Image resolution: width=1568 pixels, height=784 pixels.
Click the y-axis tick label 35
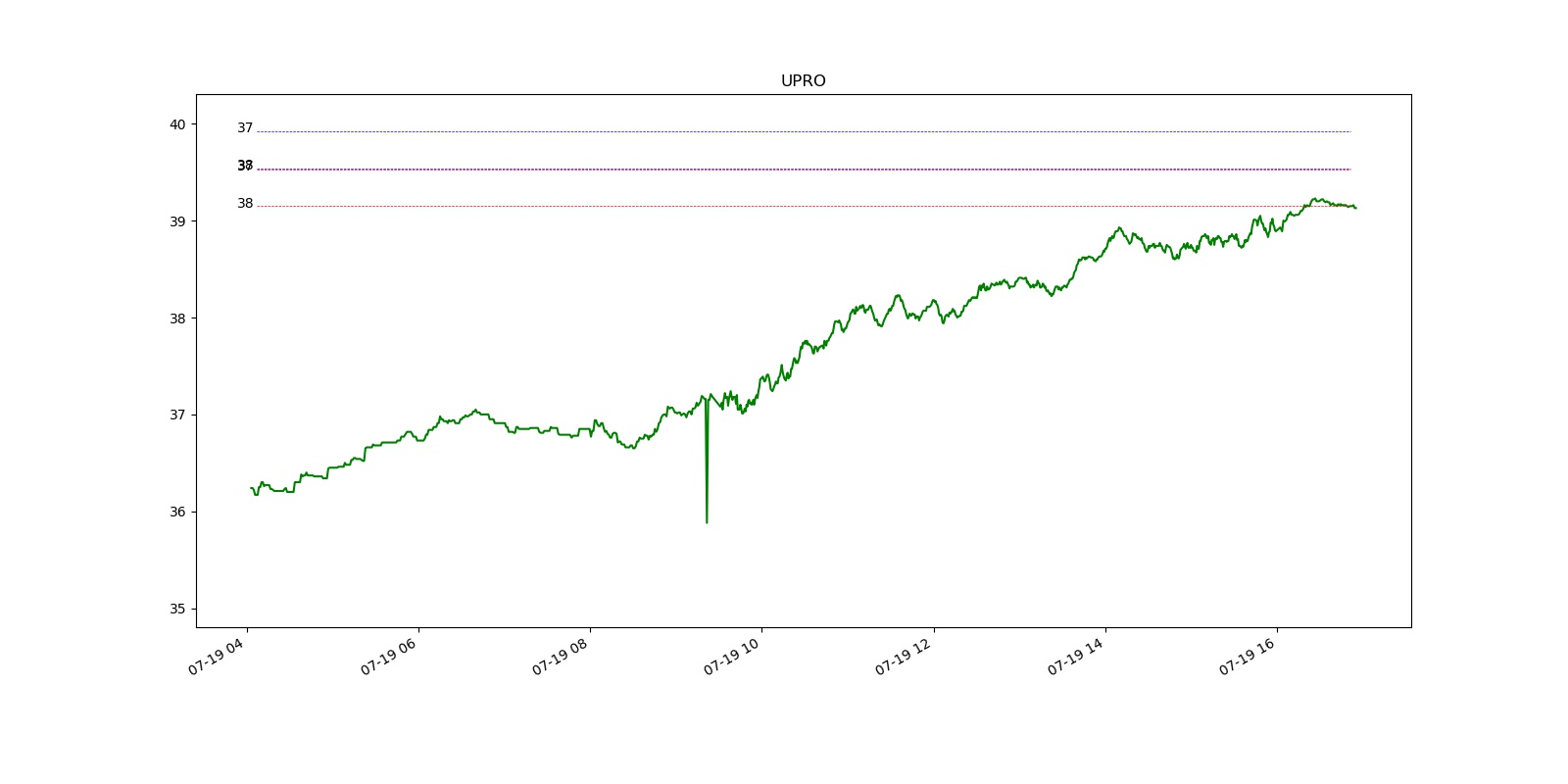[177, 609]
